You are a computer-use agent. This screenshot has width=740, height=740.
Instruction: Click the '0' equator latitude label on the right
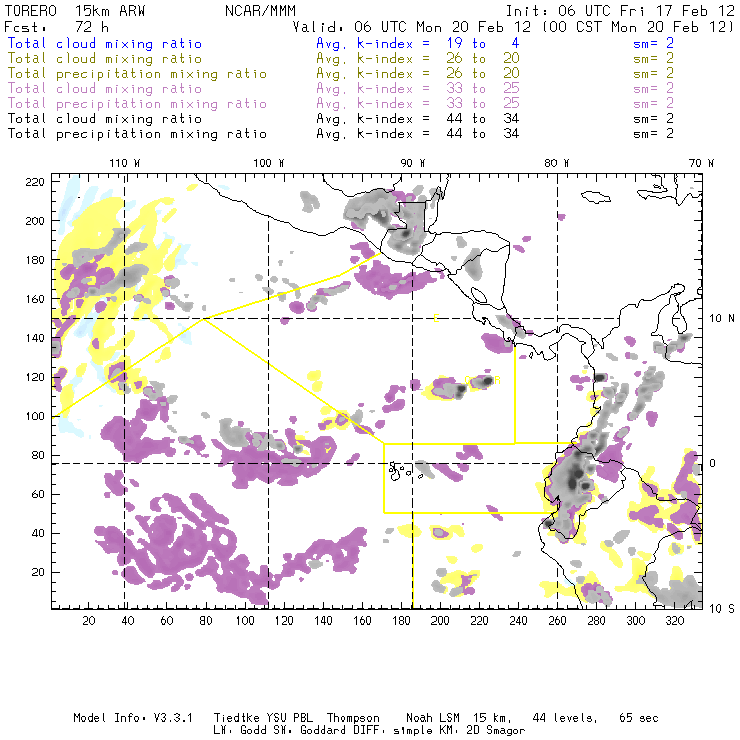click(x=712, y=463)
